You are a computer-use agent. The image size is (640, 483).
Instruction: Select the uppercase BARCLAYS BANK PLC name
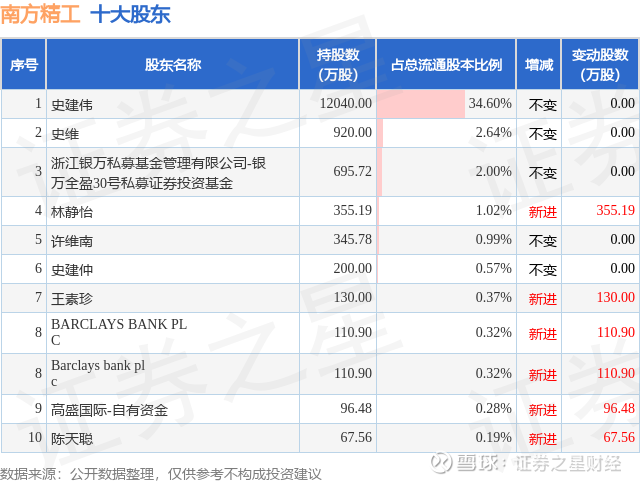coord(119,332)
